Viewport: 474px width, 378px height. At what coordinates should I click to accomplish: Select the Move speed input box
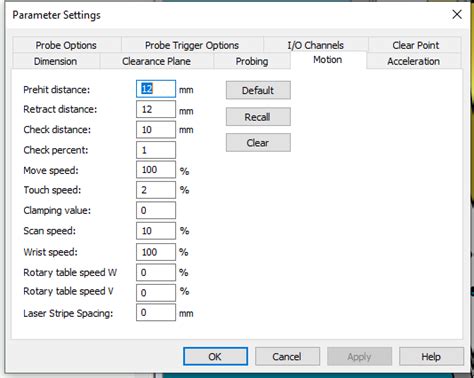click(x=156, y=170)
